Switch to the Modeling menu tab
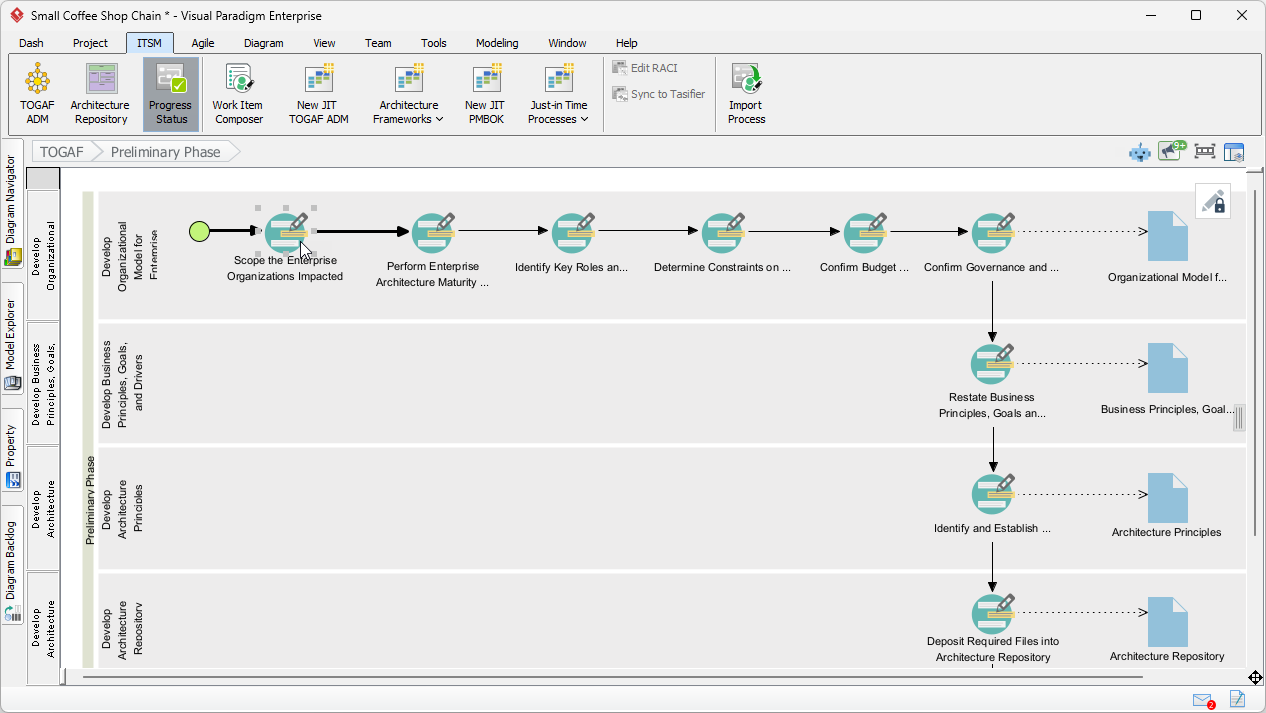 [497, 43]
